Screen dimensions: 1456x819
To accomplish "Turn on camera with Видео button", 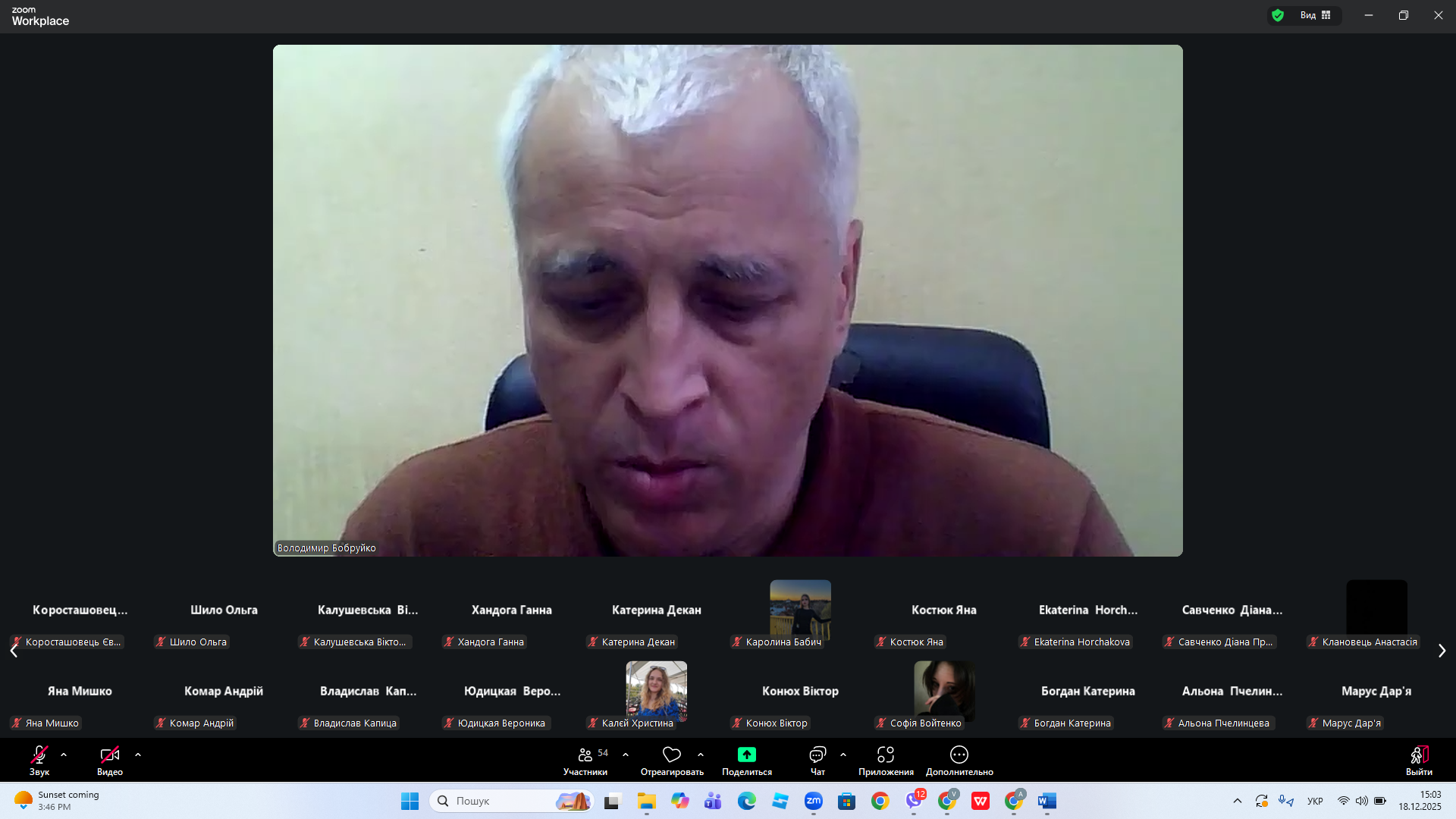I will tap(109, 755).
